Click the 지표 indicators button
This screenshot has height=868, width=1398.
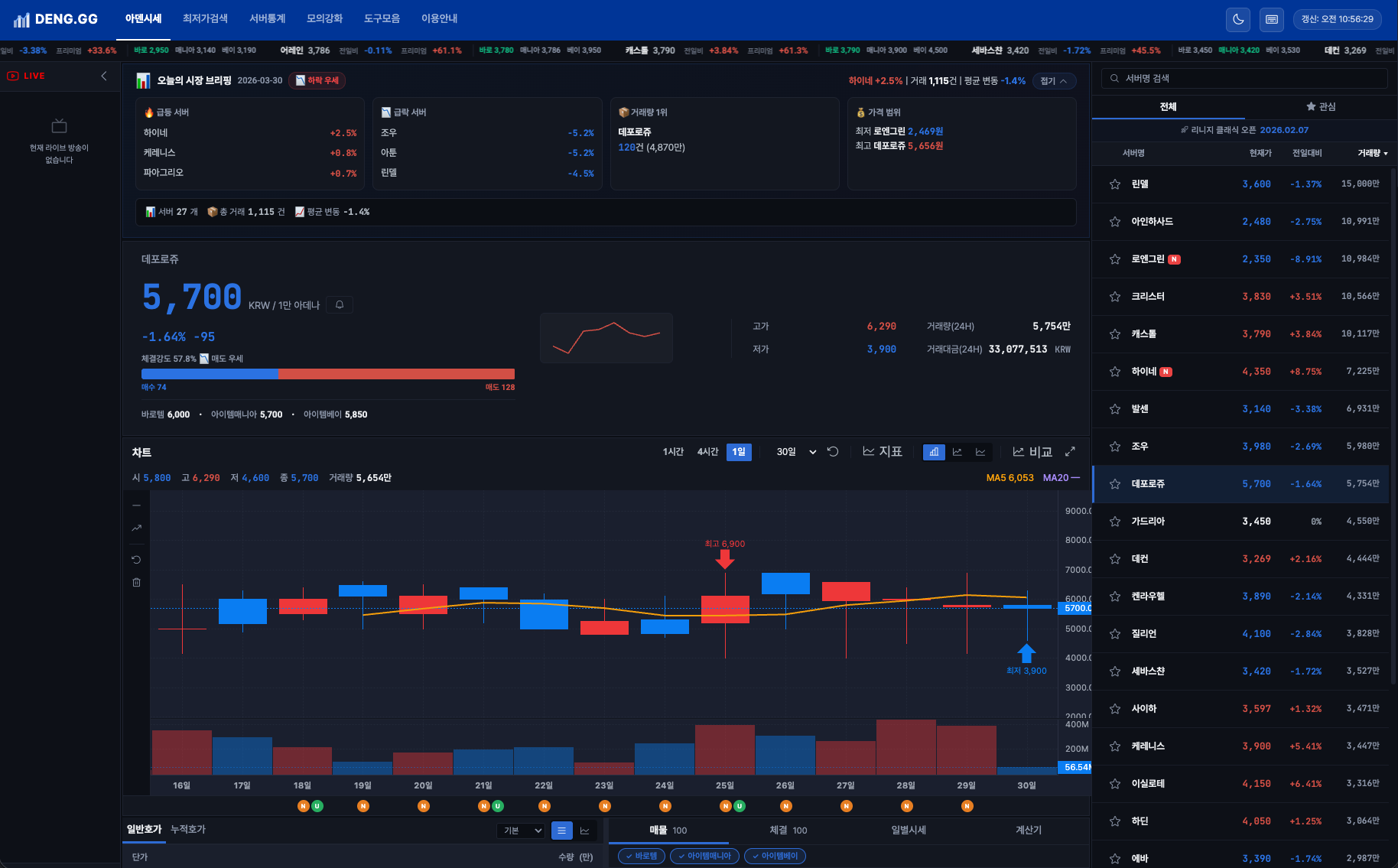click(x=883, y=452)
